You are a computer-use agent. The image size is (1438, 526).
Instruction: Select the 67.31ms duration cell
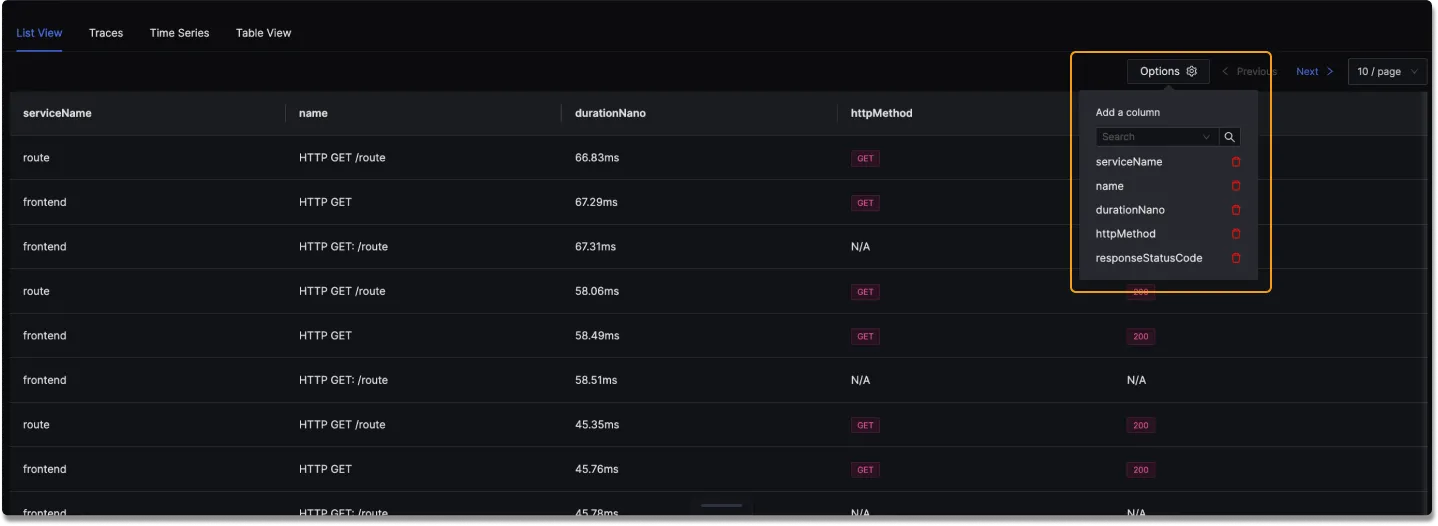[595, 247]
